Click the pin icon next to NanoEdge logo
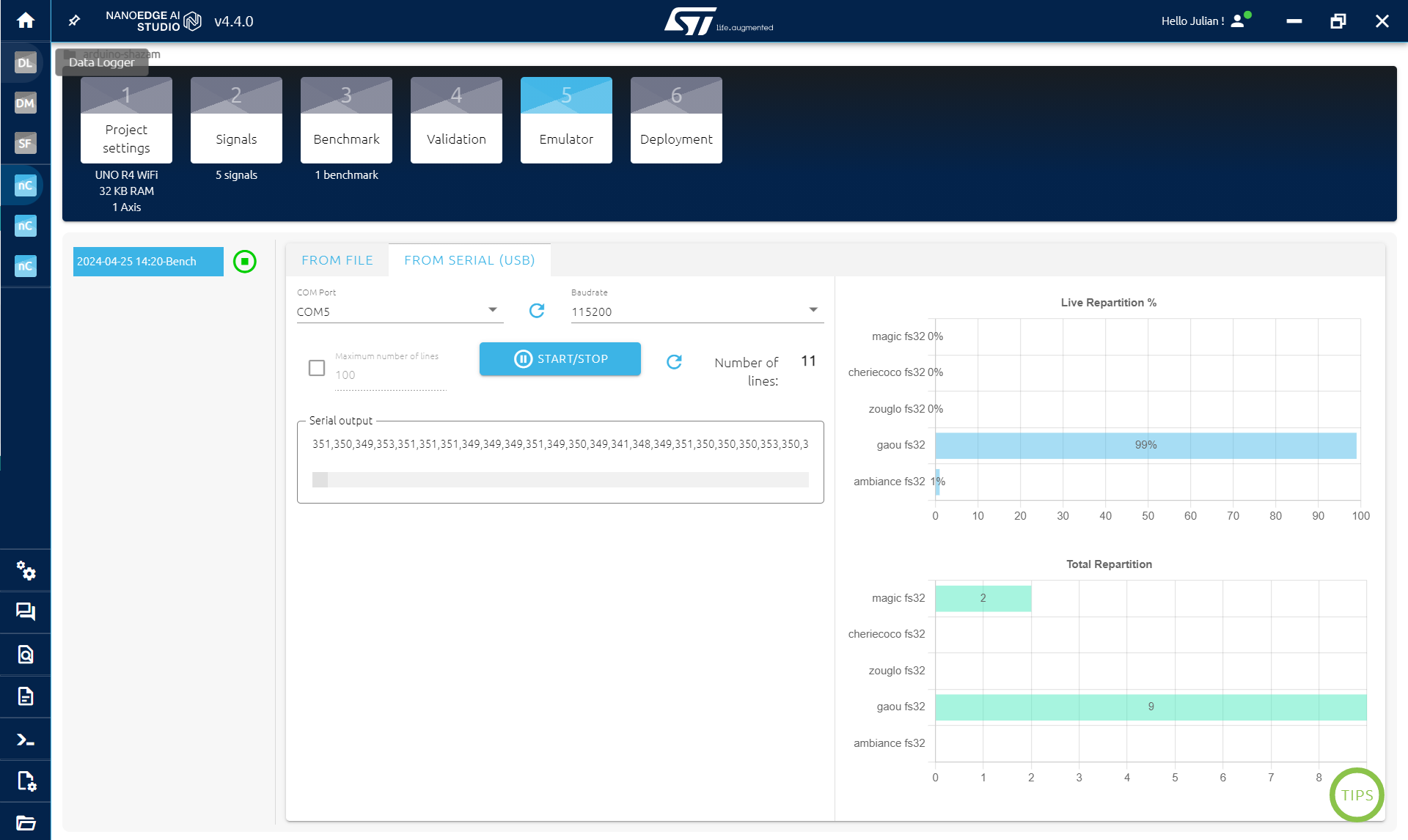This screenshot has height=840, width=1408. tap(74, 21)
